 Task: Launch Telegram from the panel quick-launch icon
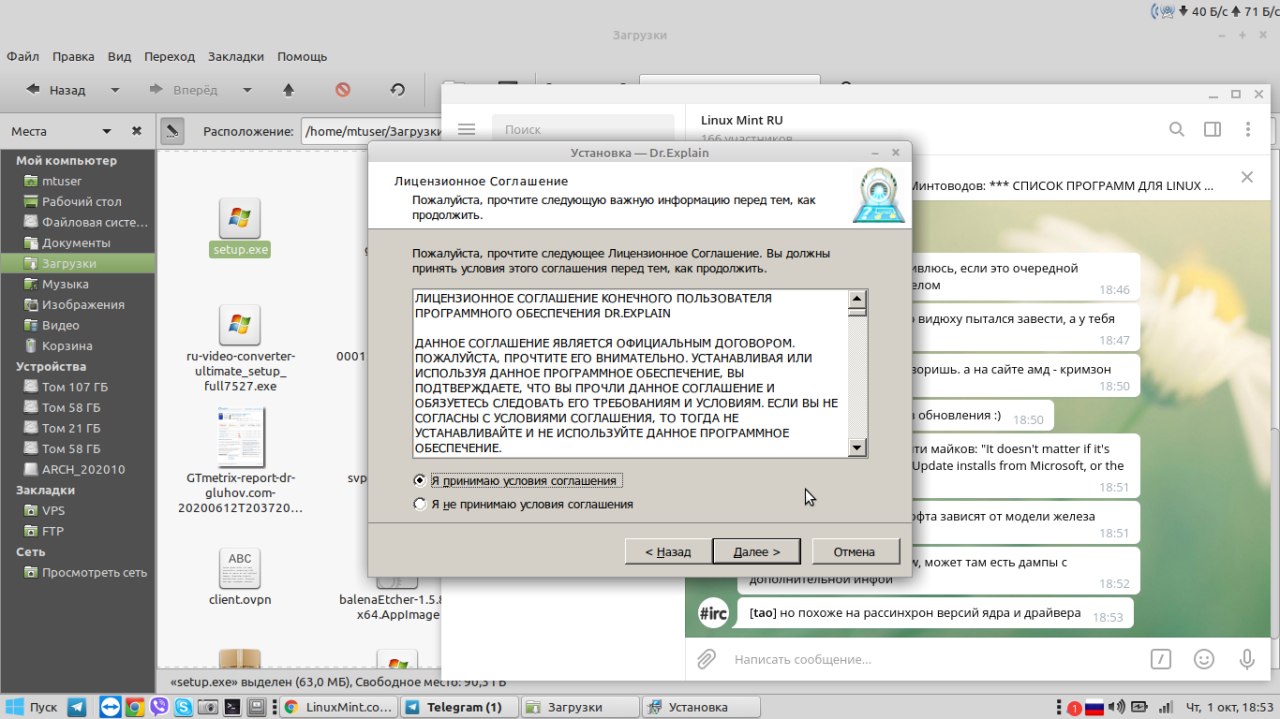[x=76, y=707]
